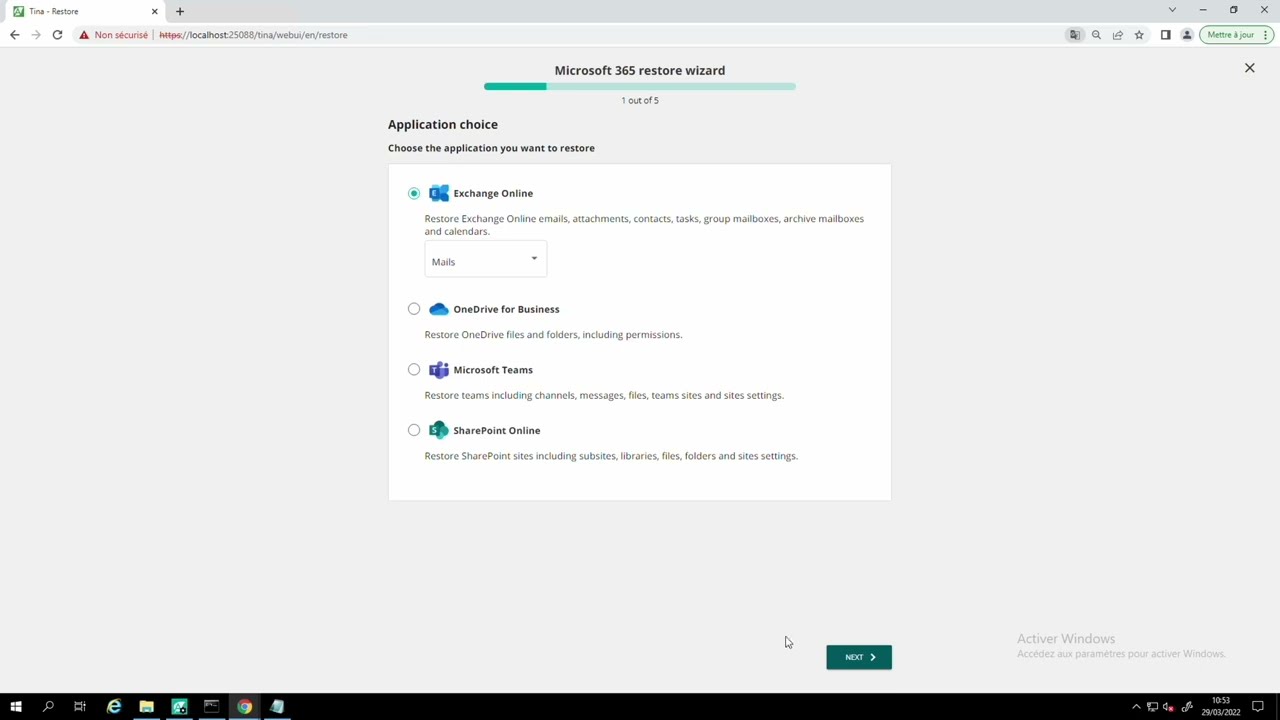The image size is (1280, 720).
Task: Click the Exchange Online label
Action: pyautogui.click(x=493, y=193)
